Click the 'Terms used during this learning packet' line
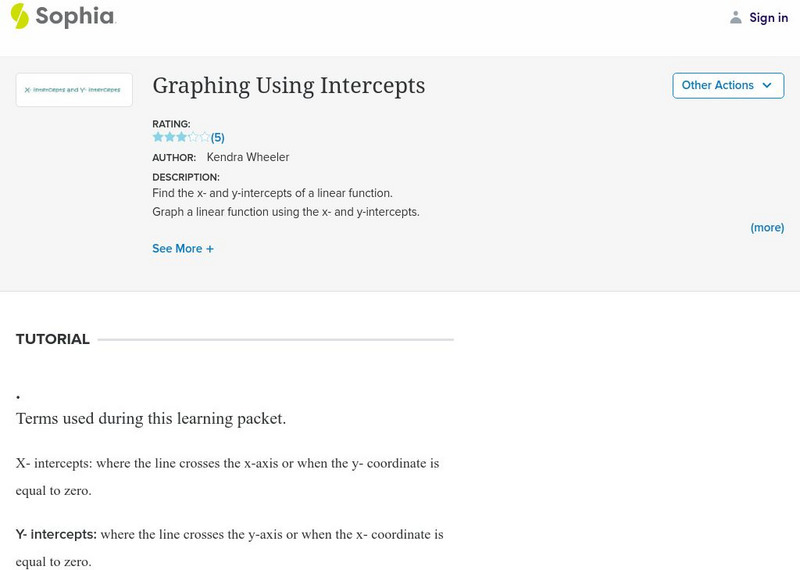Image resolution: width=800 pixels, height=570 pixels. coord(151,419)
